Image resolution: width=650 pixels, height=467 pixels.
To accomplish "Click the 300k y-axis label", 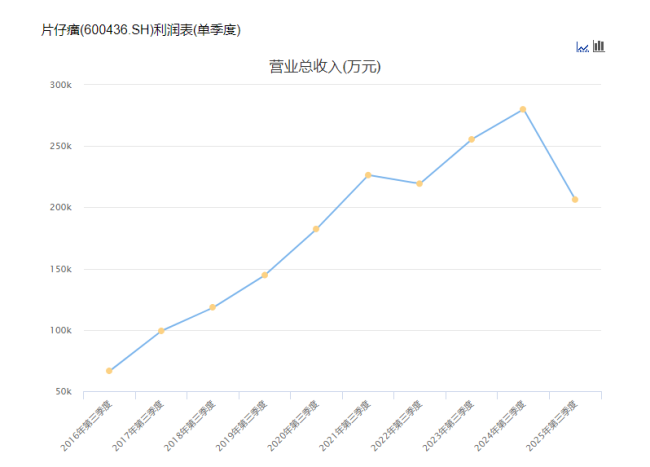I will (x=61, y=85).
